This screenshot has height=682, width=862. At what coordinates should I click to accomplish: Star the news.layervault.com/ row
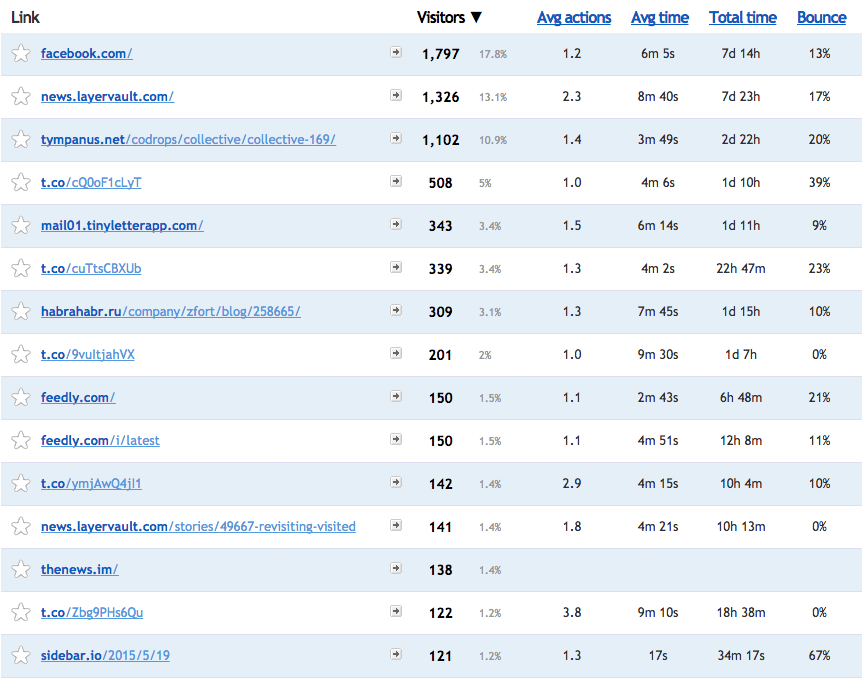pyautogui.click(x=21, y=96)
